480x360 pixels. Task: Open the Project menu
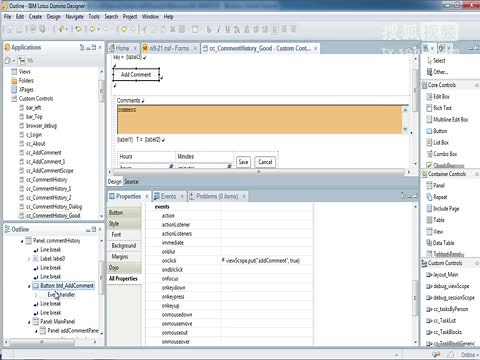[x=130, y=16]
